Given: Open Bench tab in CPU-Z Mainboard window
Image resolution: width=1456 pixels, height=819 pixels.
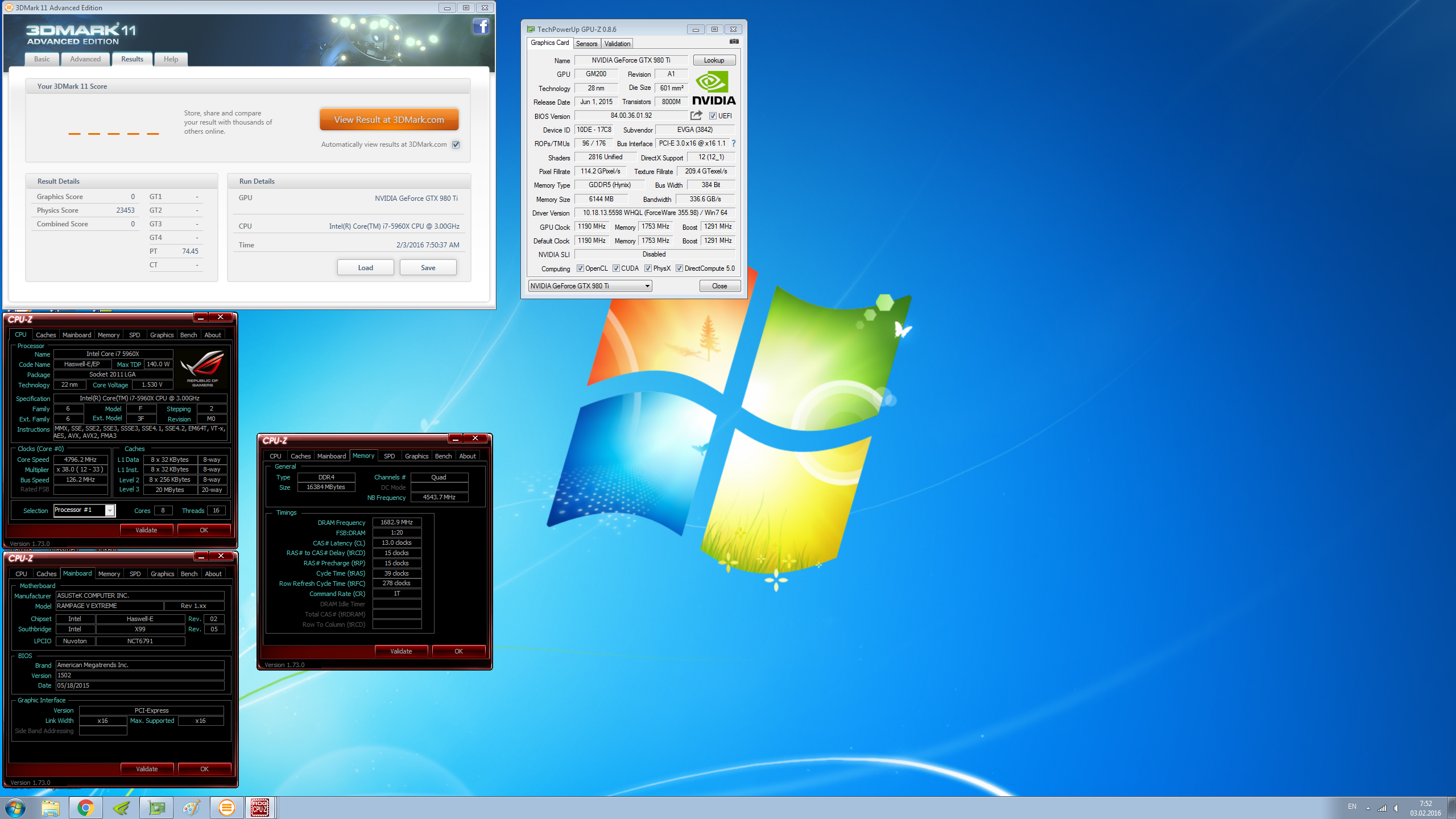Looking at the screenshot, I should (x=189, y=574).
